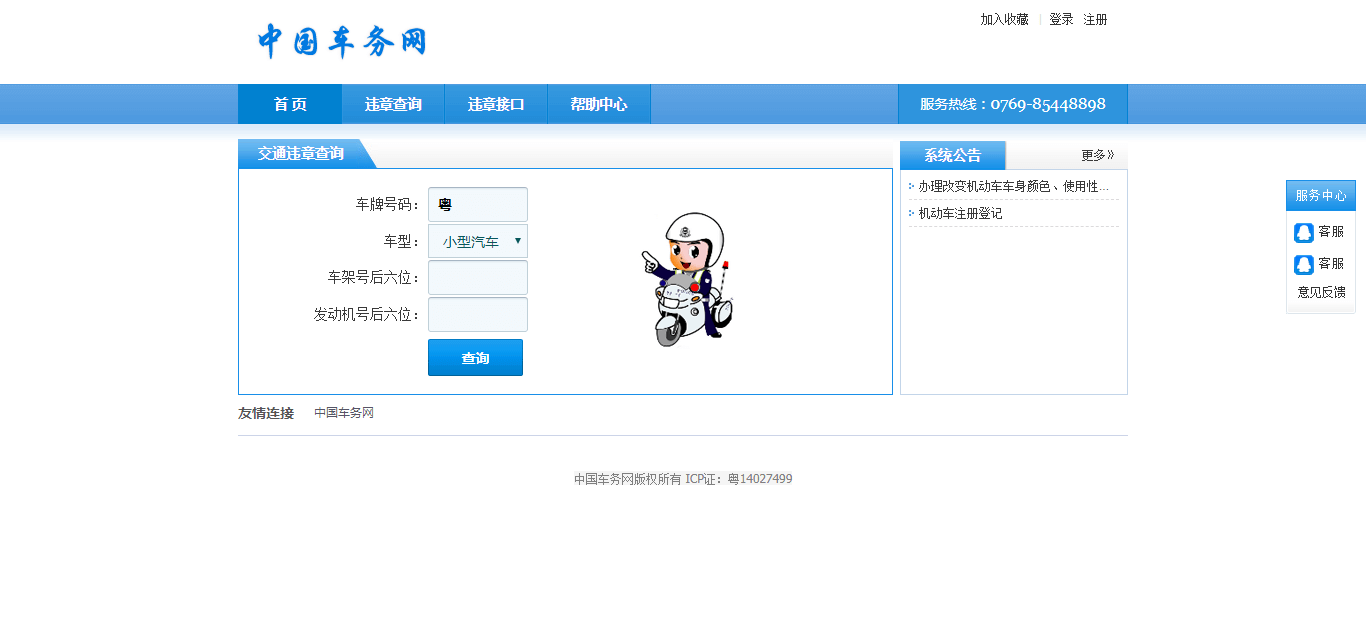Click the 登录 link at top
Viewport: 1366px width, 637px height.
(x=1061, y=20)
